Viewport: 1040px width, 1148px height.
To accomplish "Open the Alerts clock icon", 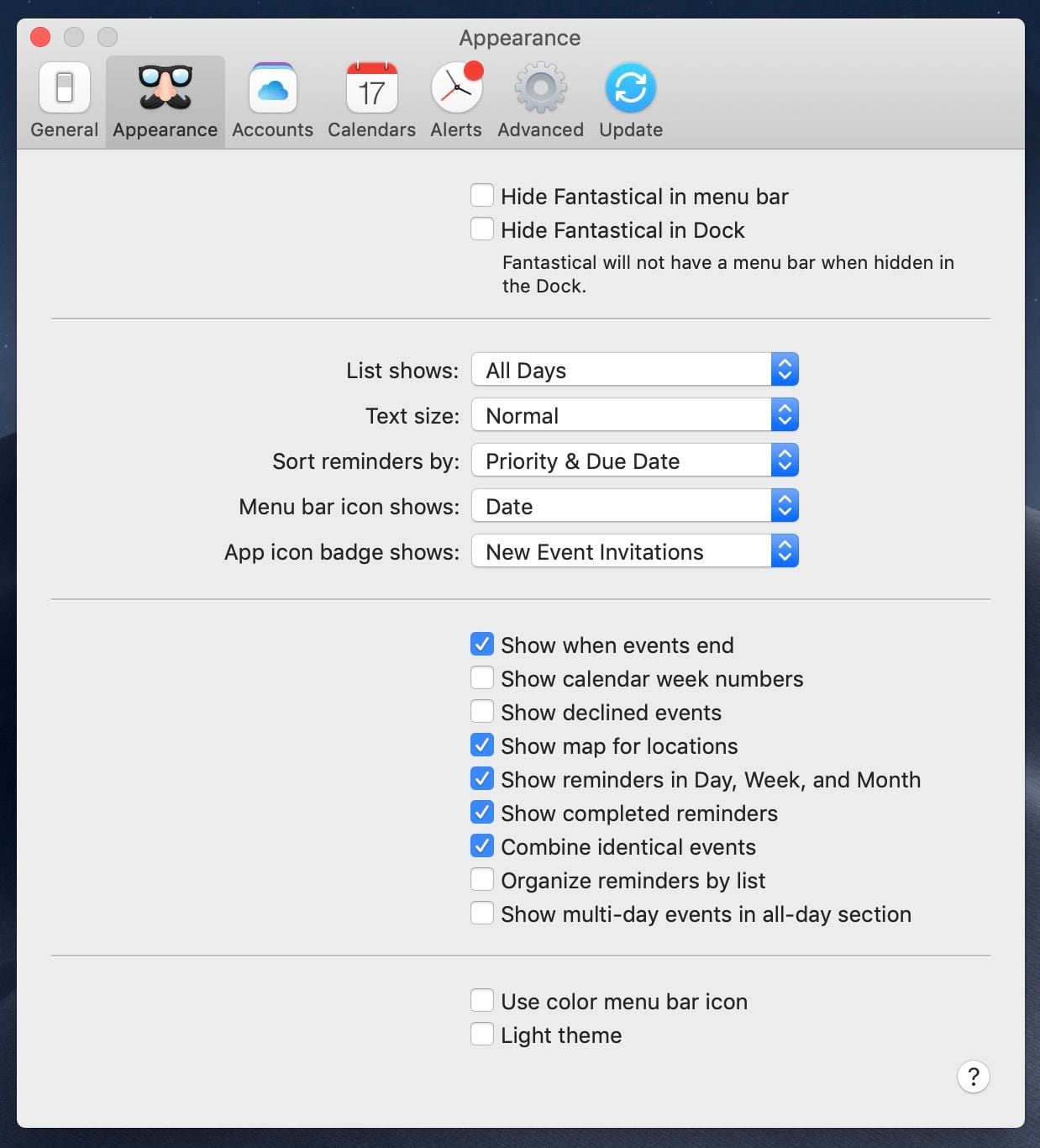I will [x=456, y=88].
